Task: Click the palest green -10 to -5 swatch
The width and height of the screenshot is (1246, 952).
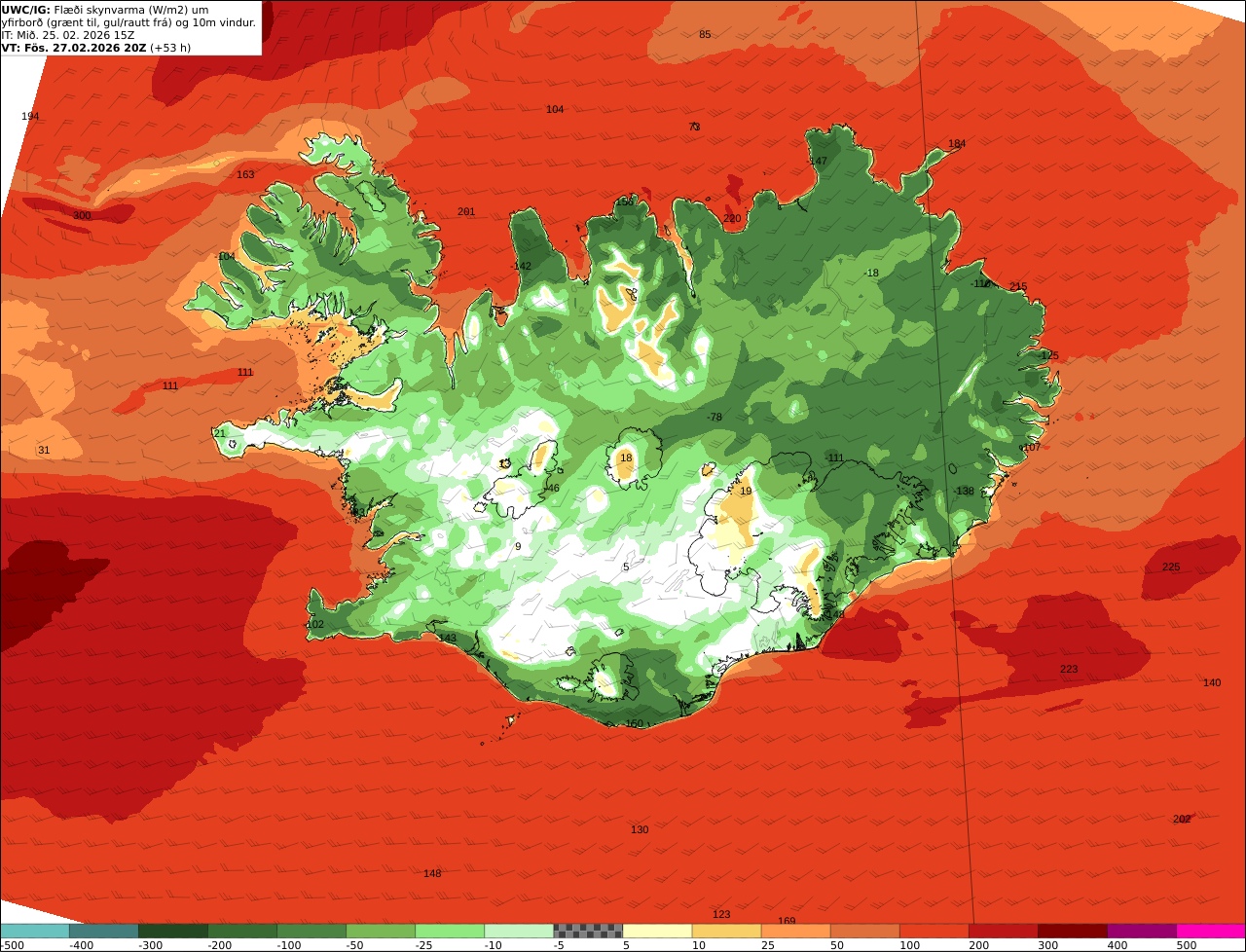Action: [519, 931]
